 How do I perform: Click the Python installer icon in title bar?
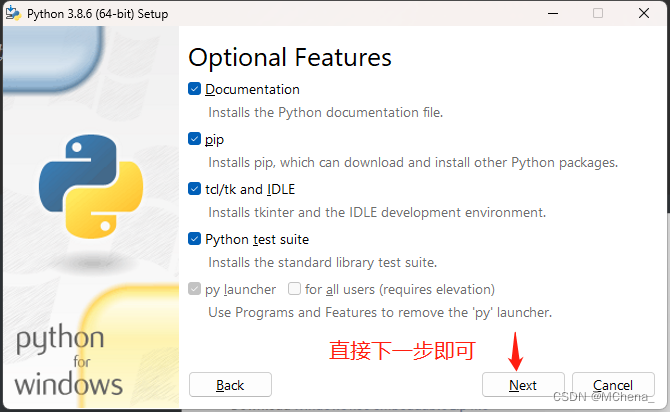point(13,13)
